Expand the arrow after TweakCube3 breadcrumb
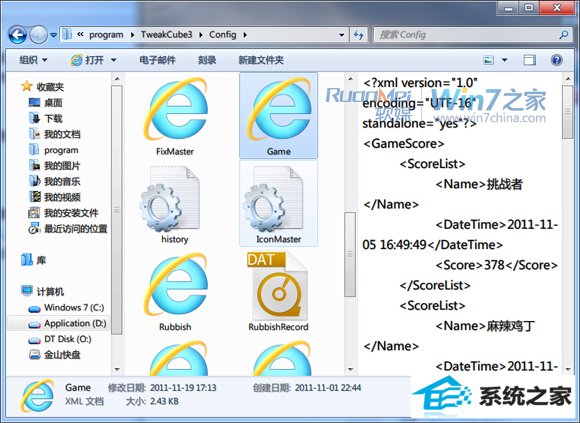 point(201,35)
